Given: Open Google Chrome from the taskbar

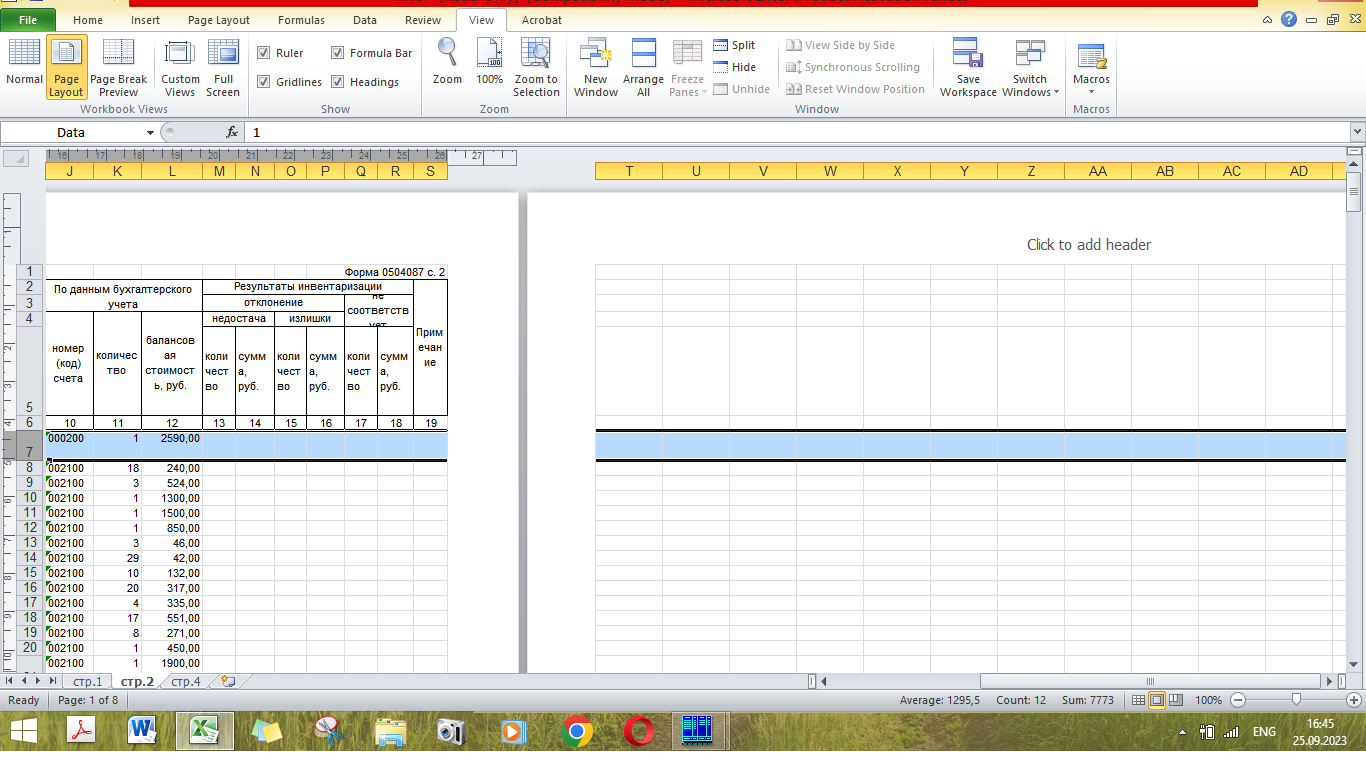Looking at the screenshot, I should pyautogui.click(x=576, y=731).
